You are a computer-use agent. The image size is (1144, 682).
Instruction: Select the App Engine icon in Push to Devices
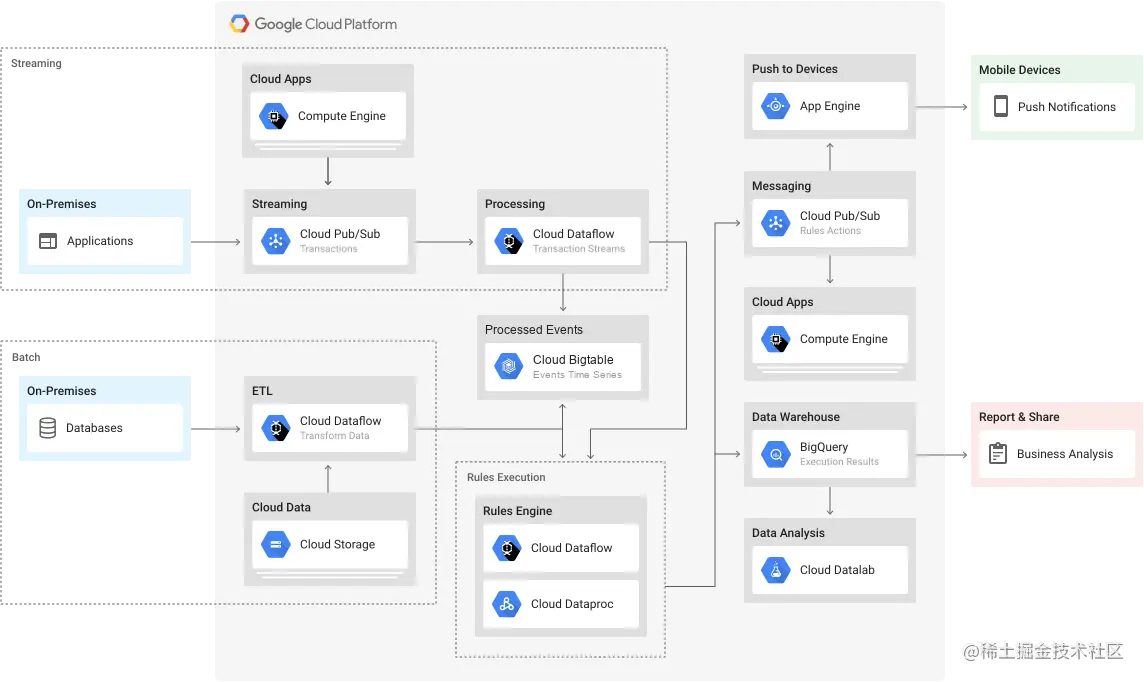click(x=776, y=106)
